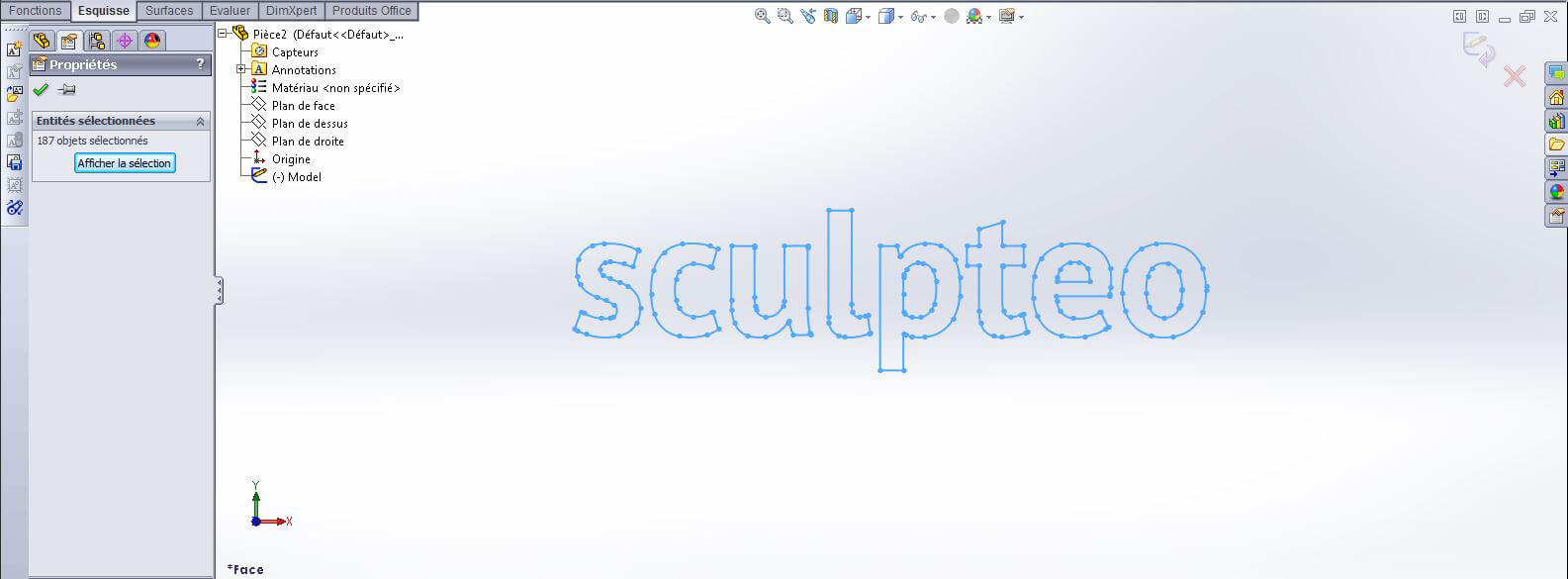Open help for the Propriétés panel
Screen dimensions: 1568x579
pyautogui.click(x=200, y=64)
